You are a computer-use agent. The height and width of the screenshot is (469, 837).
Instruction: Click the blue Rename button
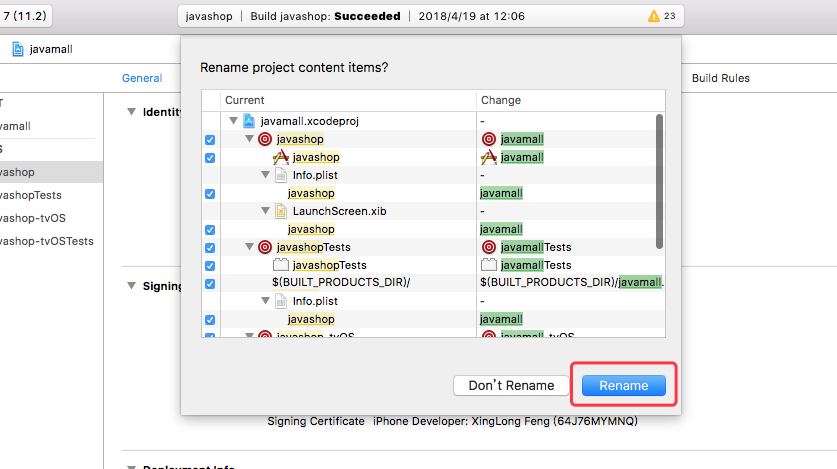click(623, 385)
